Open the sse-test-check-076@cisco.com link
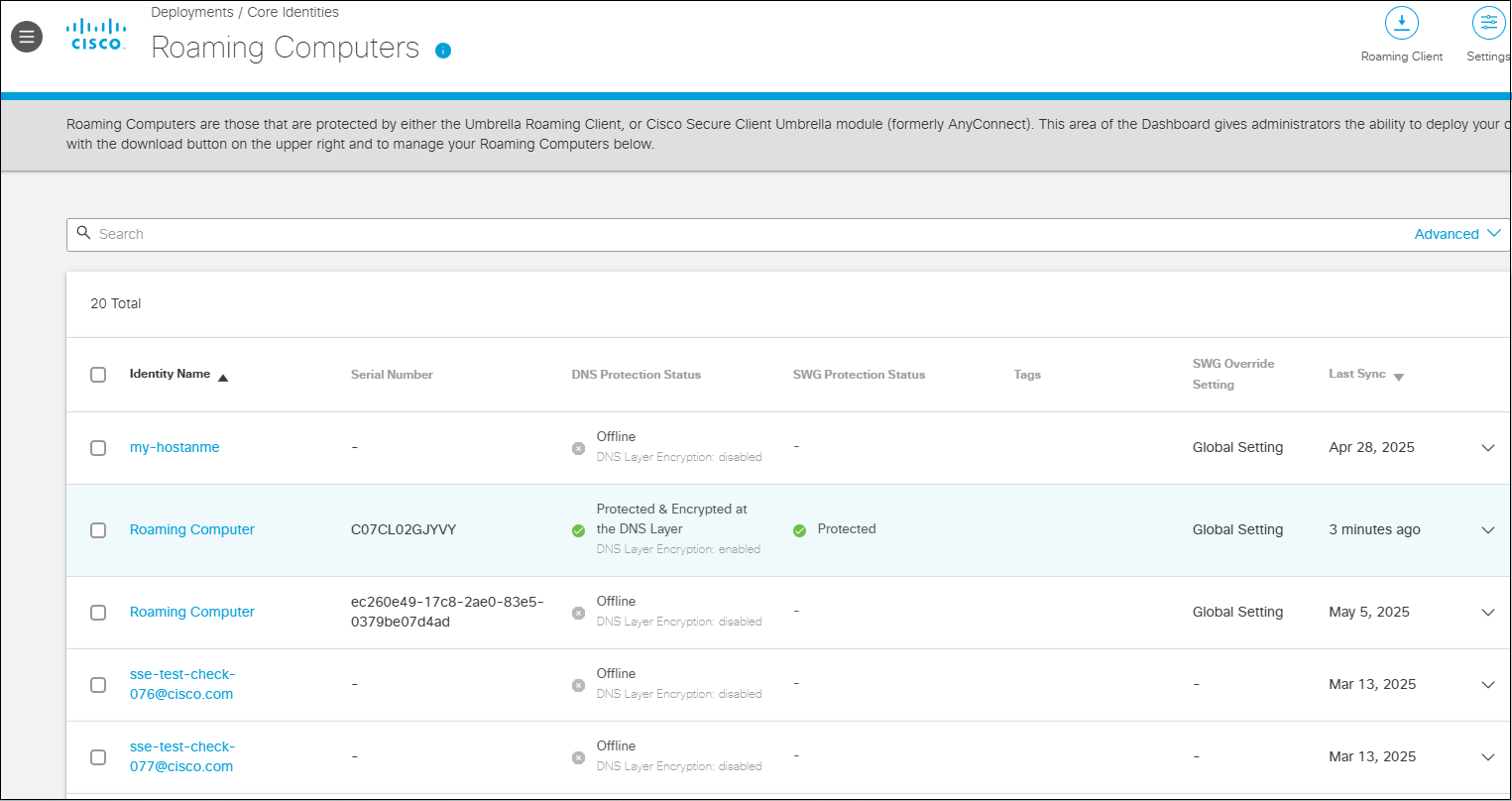This screenshot has width=1512, height=801. coord(181,684)
